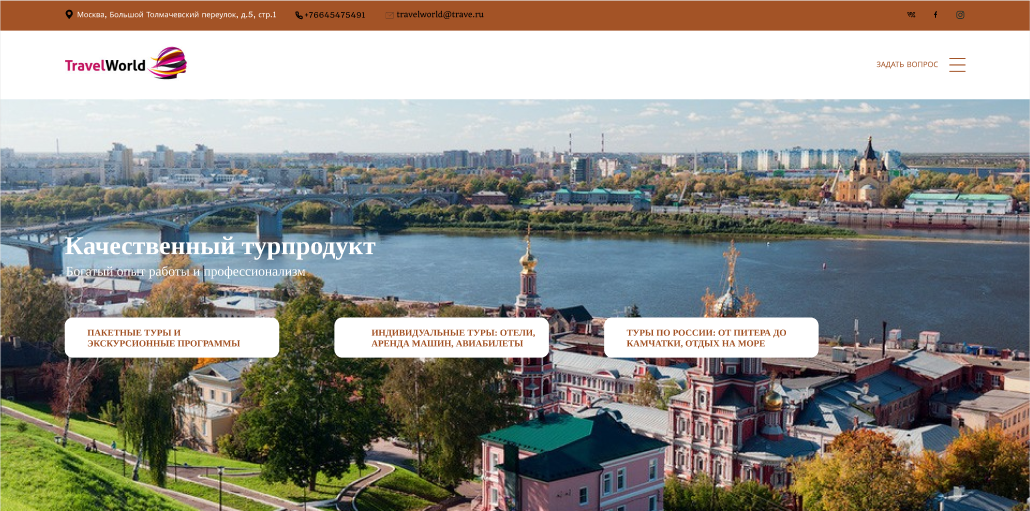Click the "Богатый опыт работы и профессионализм" subtitle
This screenshot has width=1030, height=511.
185,271
